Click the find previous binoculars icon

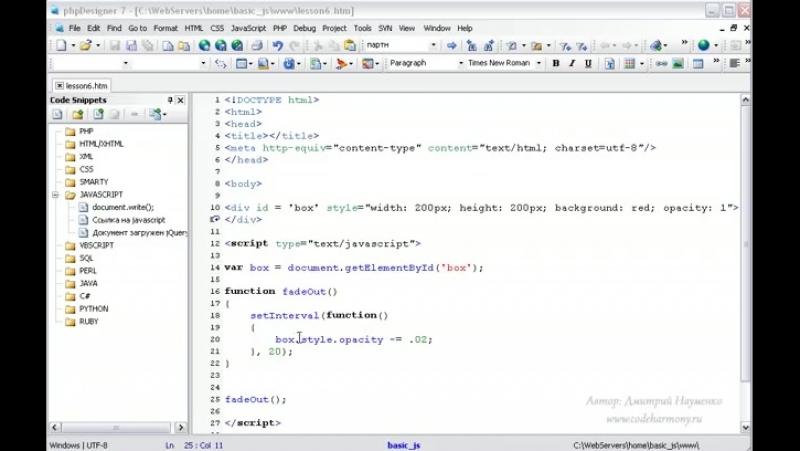point(471,45)
